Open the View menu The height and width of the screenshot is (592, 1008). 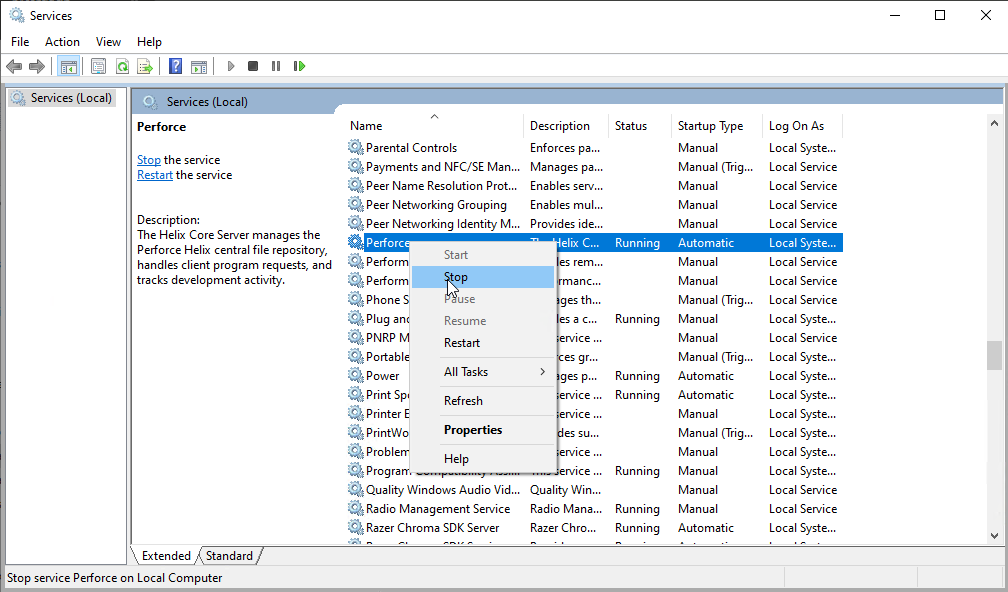(108, 42)
